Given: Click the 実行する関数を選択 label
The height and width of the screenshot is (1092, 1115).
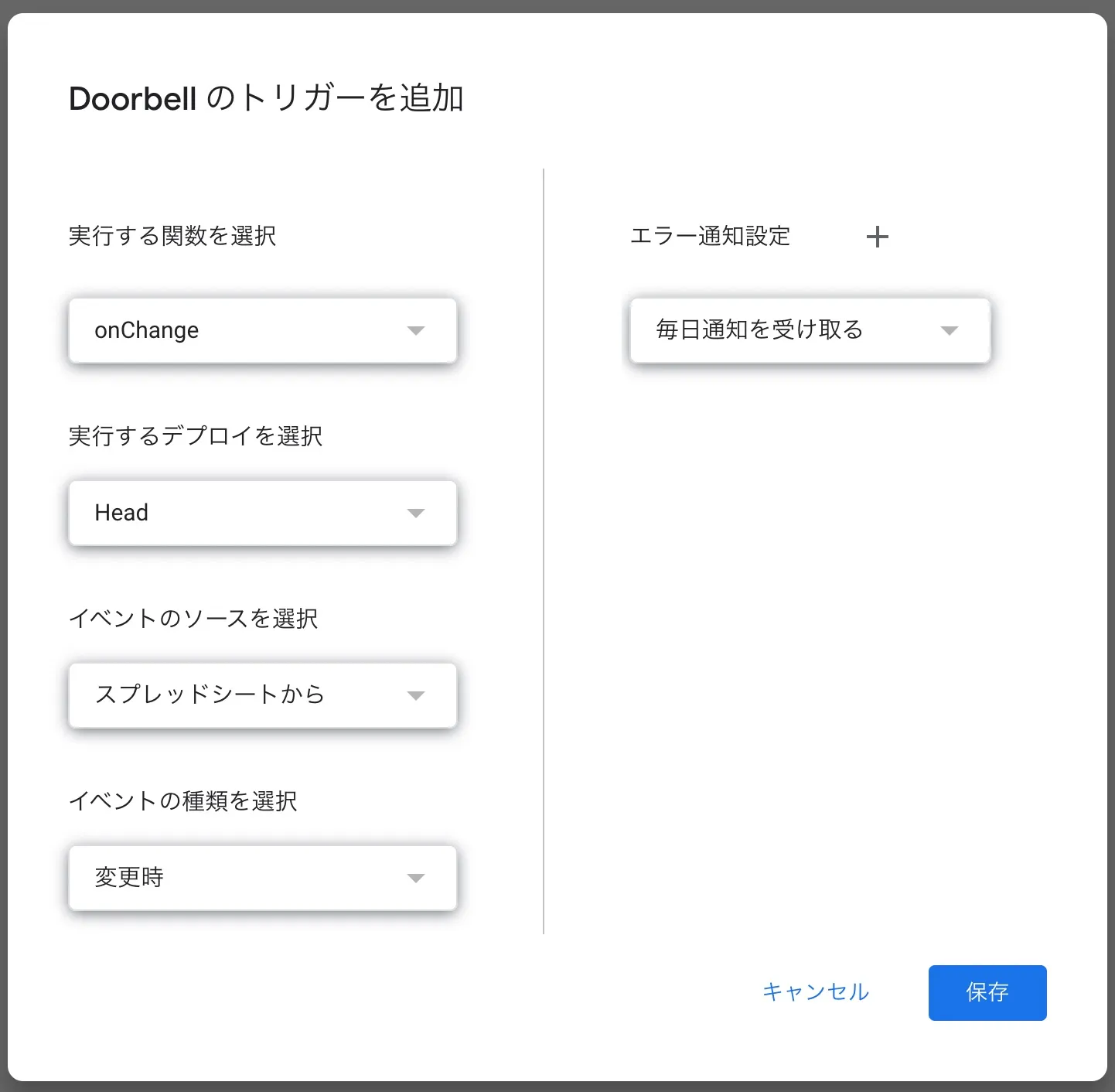Looking at the screenshot, I should pyautogui.click(x=172, y=236).
